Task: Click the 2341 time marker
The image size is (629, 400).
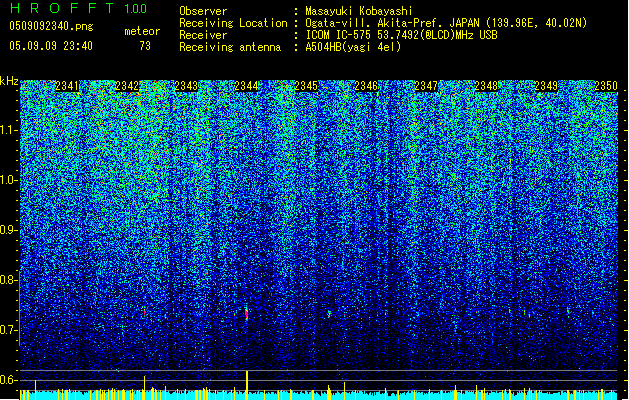Action: click(x=67, y=86)
